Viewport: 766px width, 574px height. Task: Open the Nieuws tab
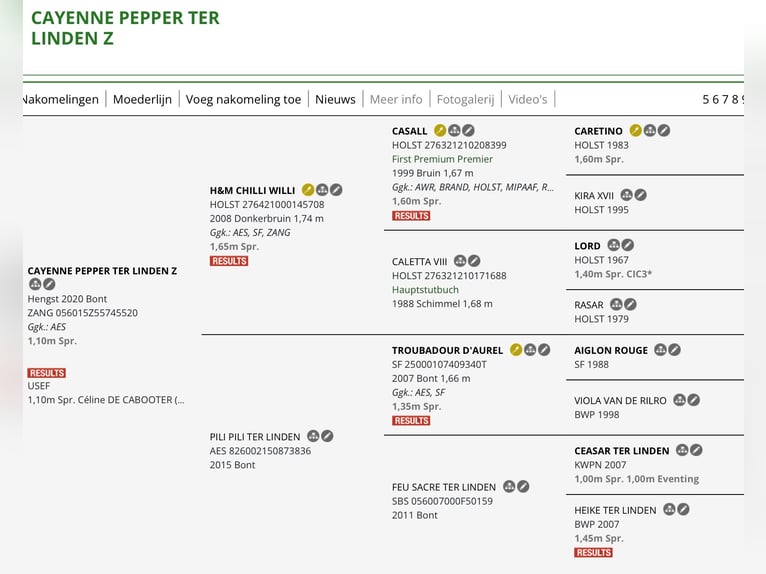pyautogui.click(x=335, y=99)
